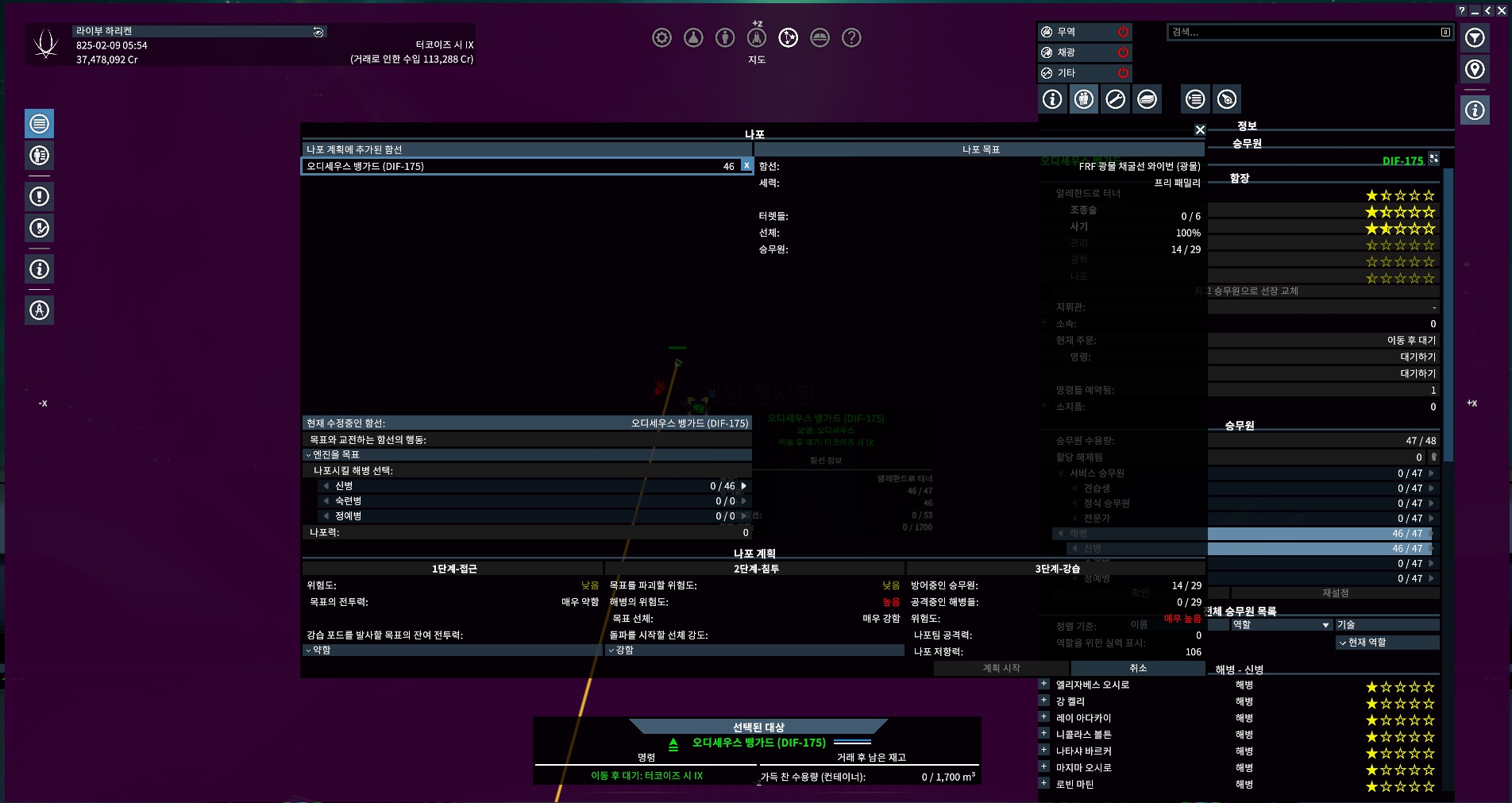Open the map filter funnel icon

tap(1475, 37)
